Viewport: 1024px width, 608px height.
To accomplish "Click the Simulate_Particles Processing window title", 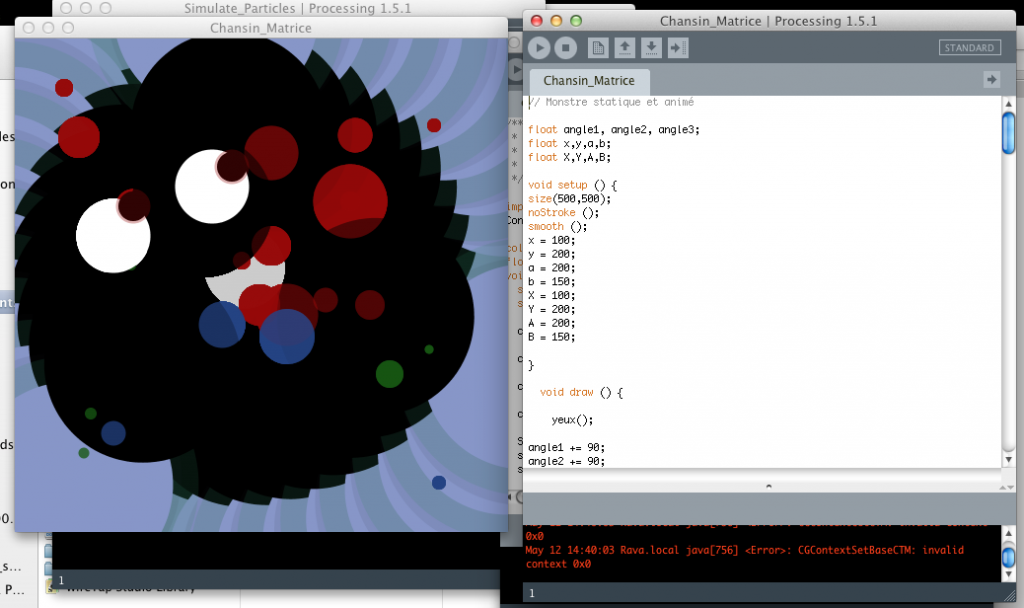I will click(298, 8).
